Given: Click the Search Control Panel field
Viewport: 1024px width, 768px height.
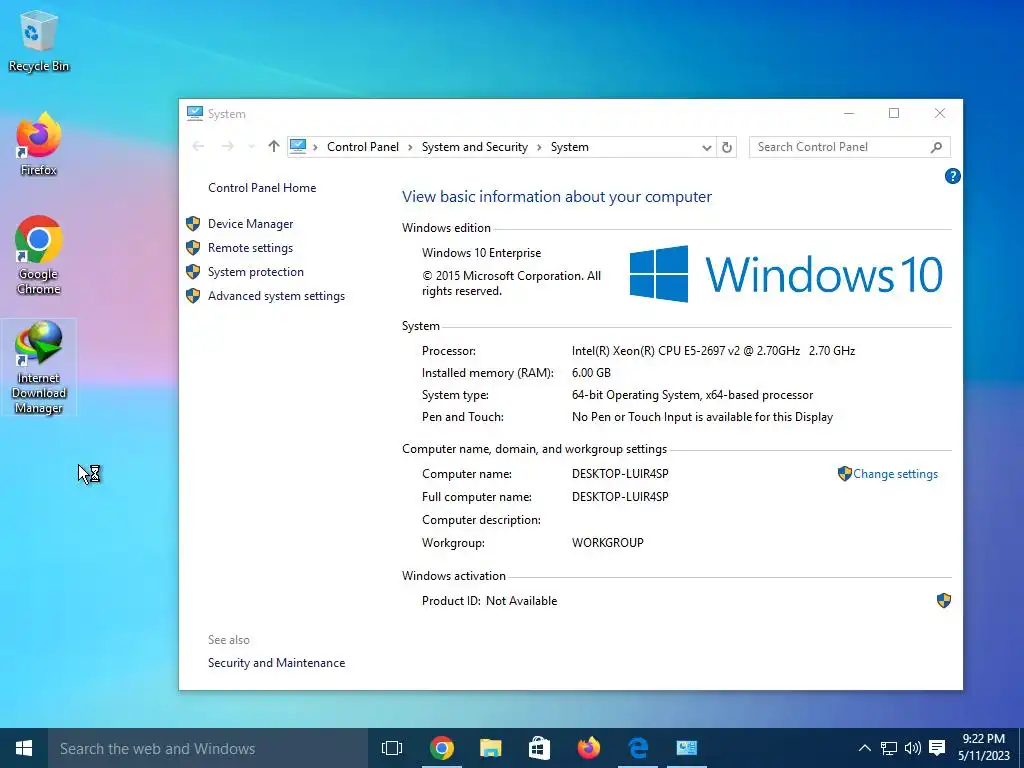Looking at the screenshot, I should click(849, 147).
